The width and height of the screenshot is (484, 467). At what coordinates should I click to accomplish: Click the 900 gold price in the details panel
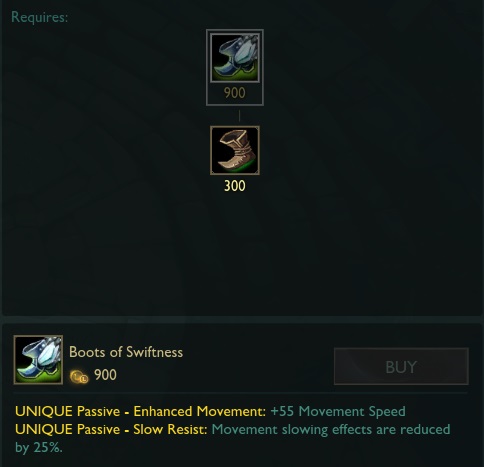click(x=105, y=375)
